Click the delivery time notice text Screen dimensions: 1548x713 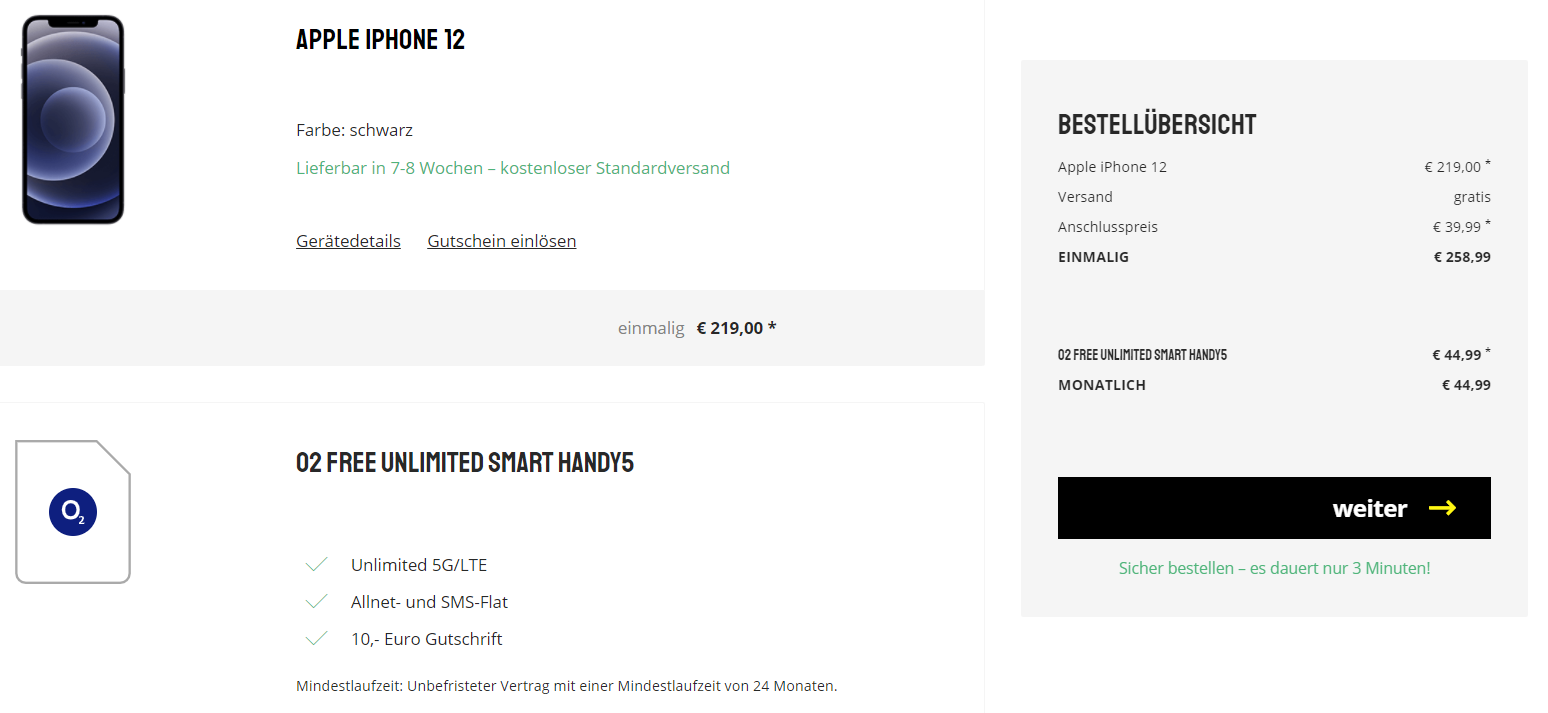point(512,168)
